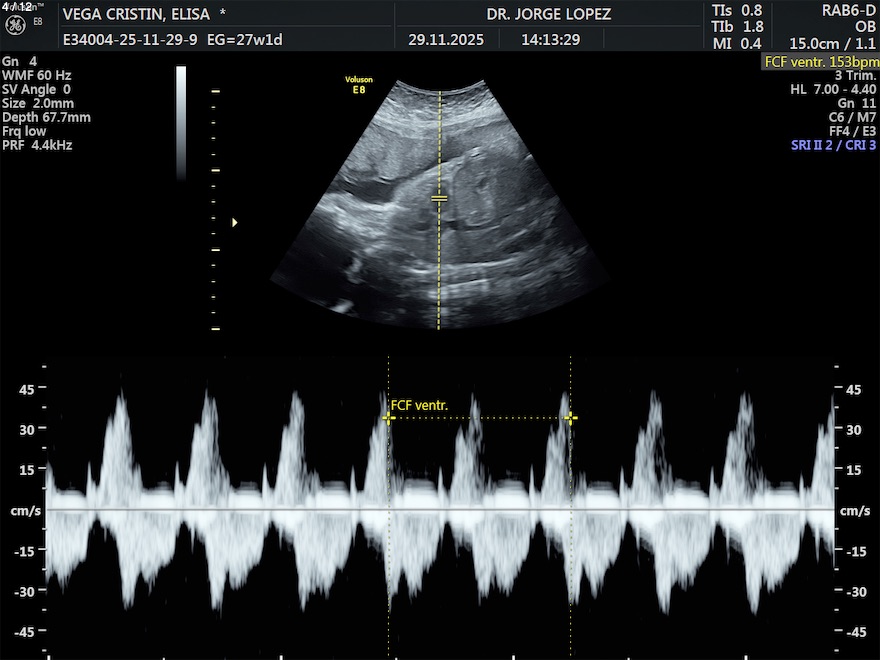Click the Depth 67.7mm parameter

tap(46, 117)
